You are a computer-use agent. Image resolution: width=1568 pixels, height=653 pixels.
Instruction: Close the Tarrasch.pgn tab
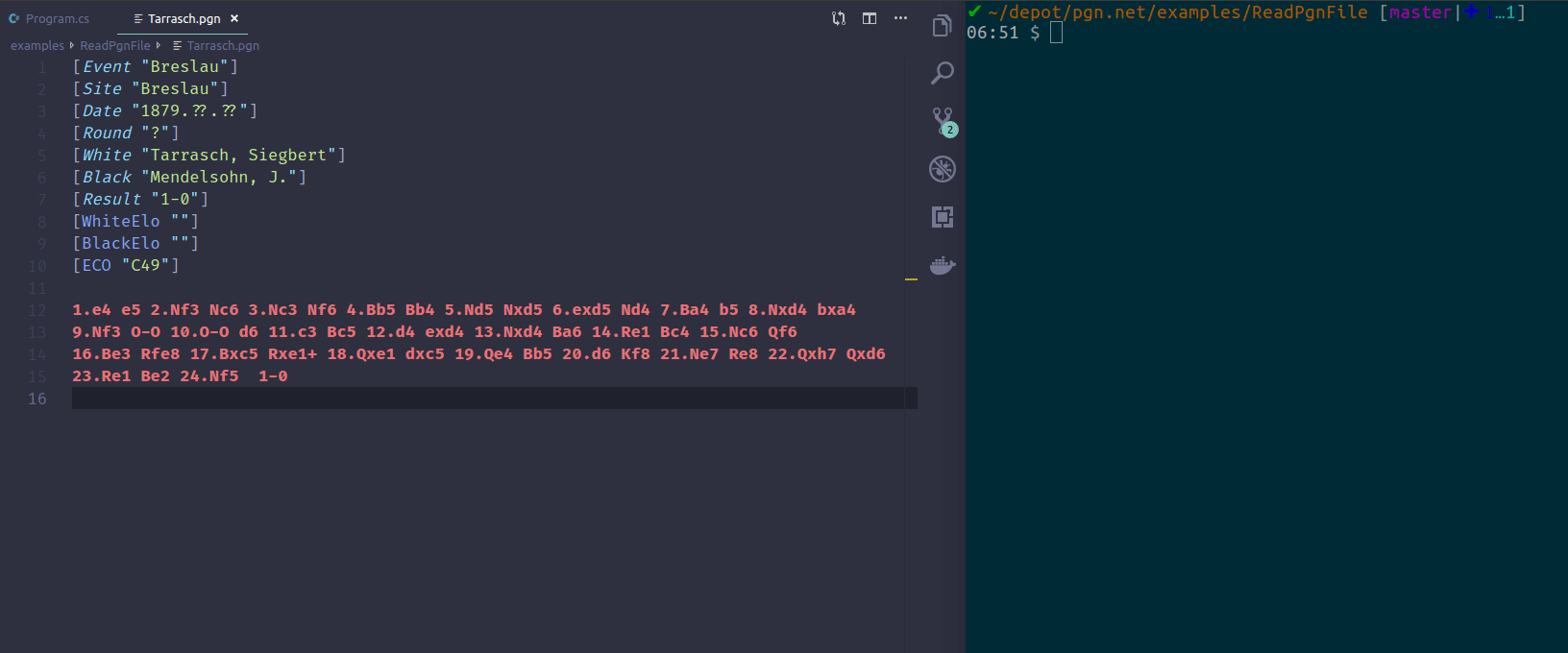point(234,18)
